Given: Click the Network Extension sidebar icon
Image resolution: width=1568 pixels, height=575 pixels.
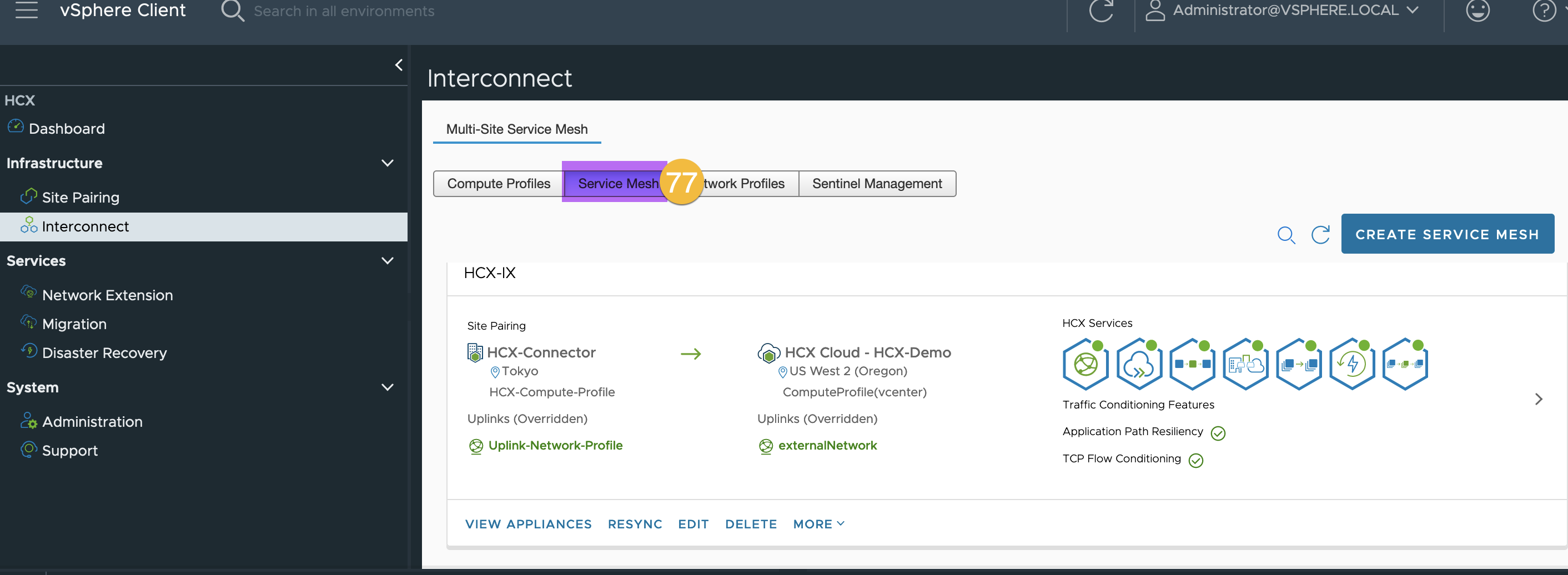Looking at the screenshot, I should tap(29, 292).
